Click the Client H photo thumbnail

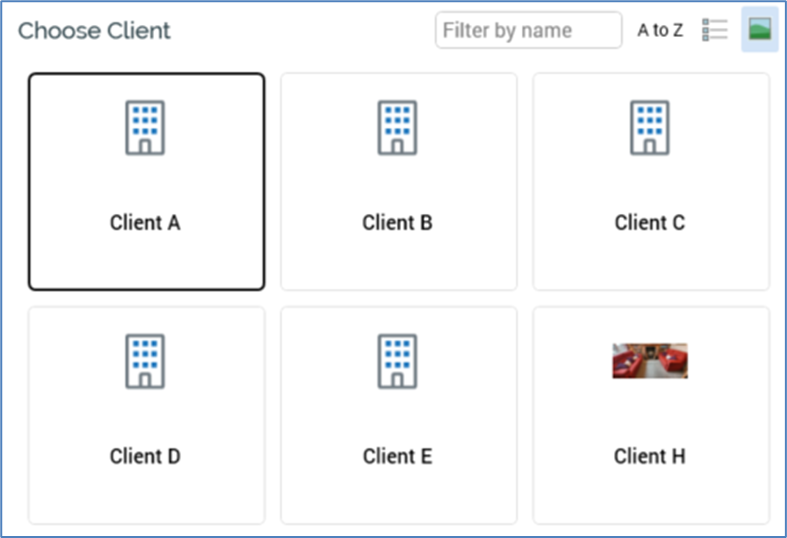(x=649, y=361)
